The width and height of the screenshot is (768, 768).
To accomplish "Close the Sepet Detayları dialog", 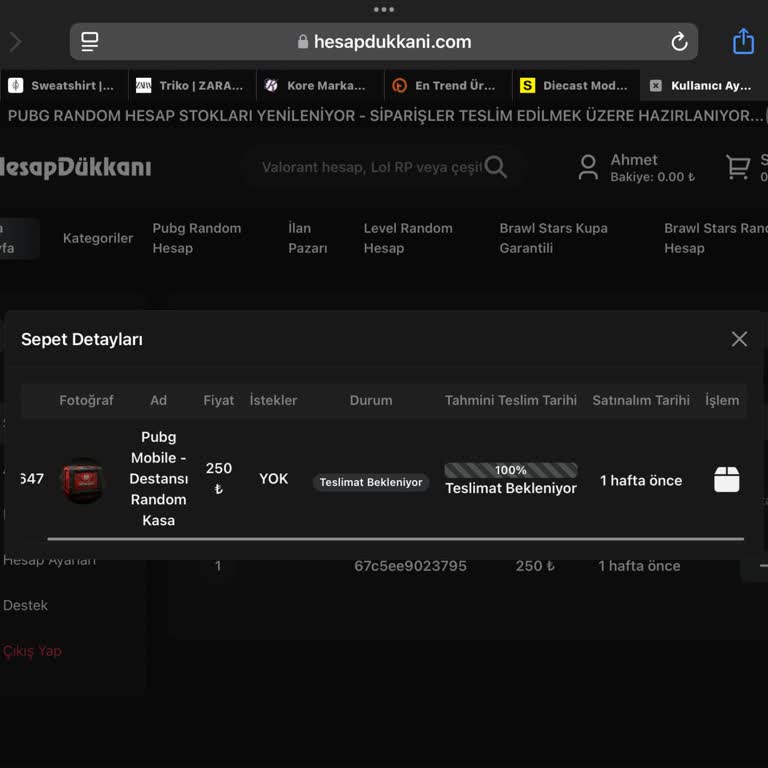I will pos(739,338).
